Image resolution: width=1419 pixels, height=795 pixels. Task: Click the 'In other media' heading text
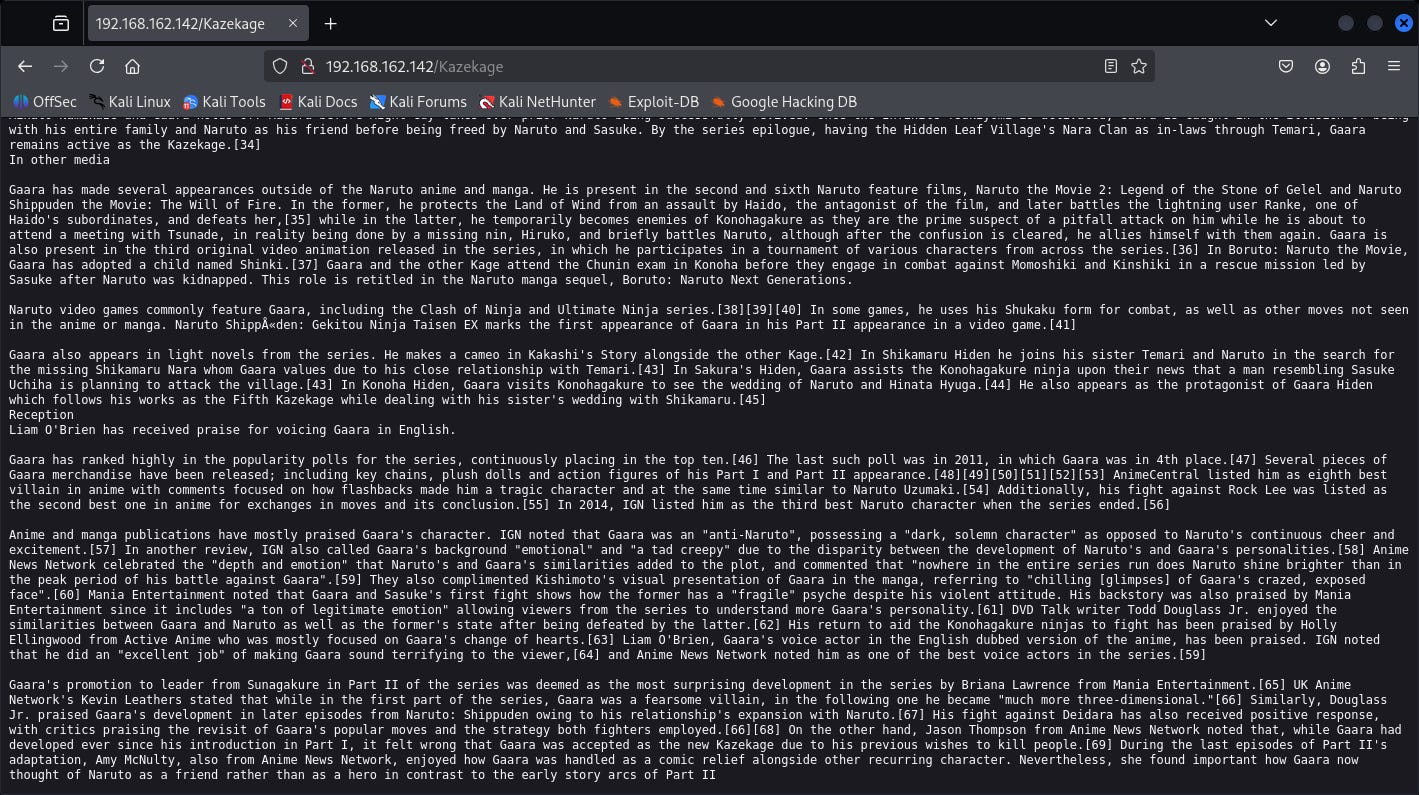[59, 160]
